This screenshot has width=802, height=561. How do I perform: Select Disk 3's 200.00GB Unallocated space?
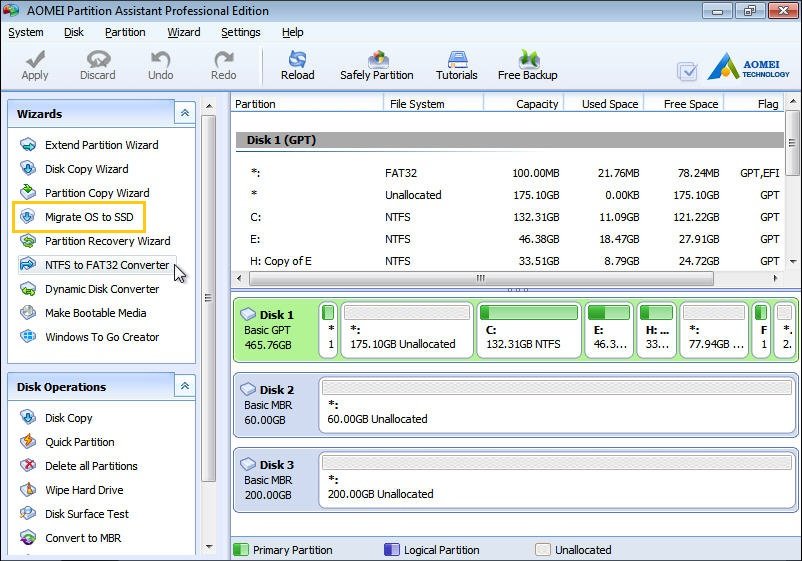point(556,480)
